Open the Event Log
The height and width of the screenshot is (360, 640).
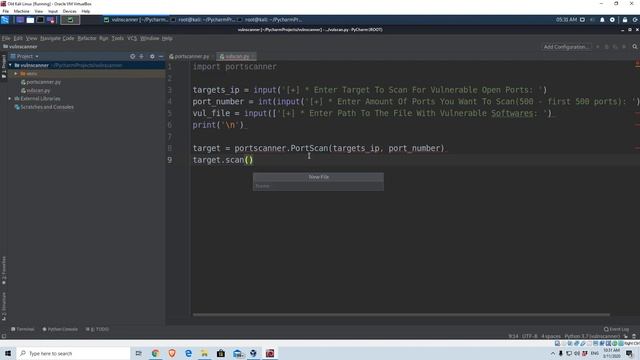coord(616,329)
